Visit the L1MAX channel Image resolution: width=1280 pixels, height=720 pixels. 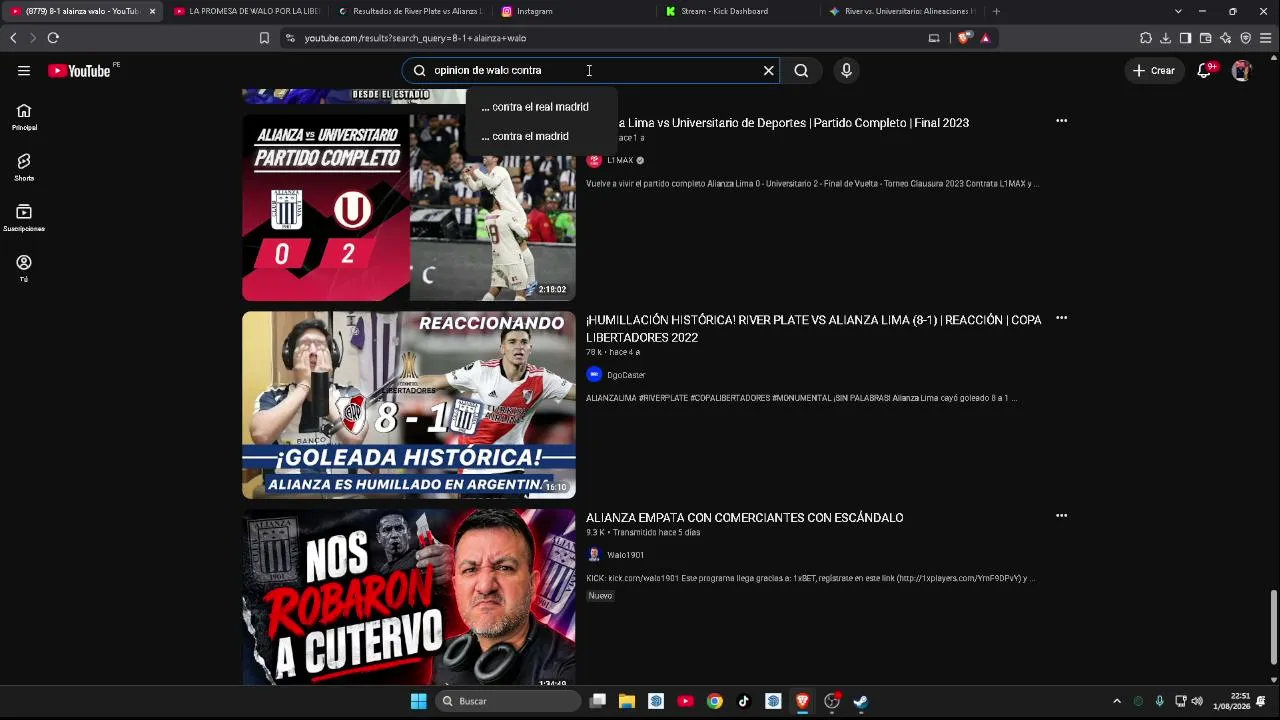coord(620,161)
